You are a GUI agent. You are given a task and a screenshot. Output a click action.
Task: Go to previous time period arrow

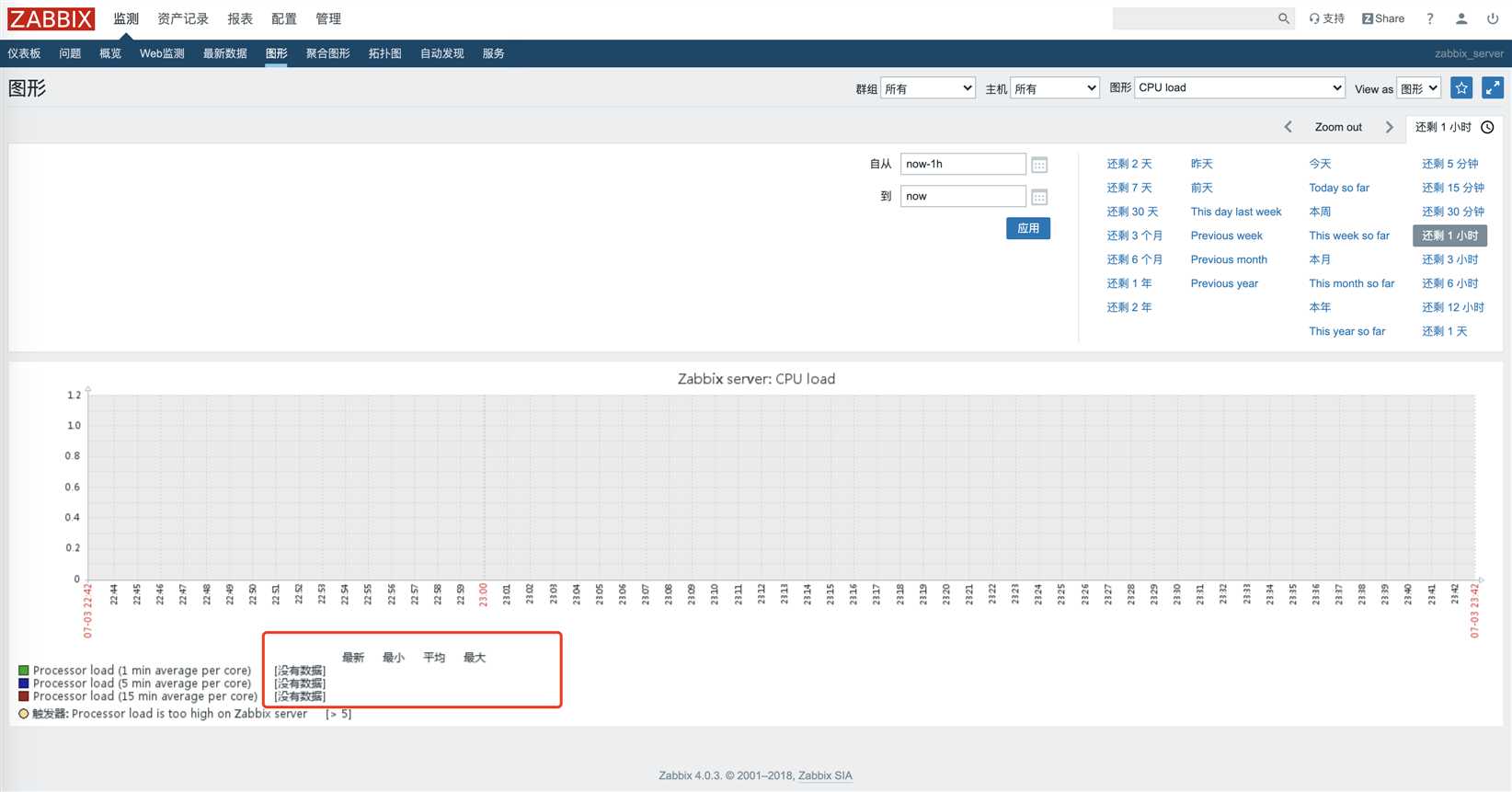tap(1289, 127)
